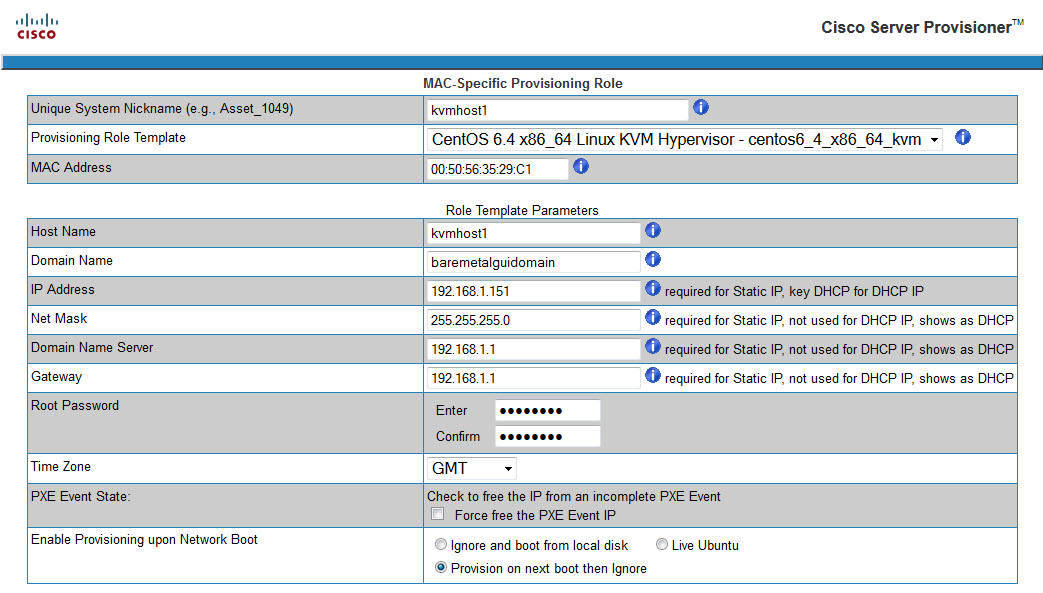Click the Cisco Server Provisioner title
1043x593 pixels.
922,27
